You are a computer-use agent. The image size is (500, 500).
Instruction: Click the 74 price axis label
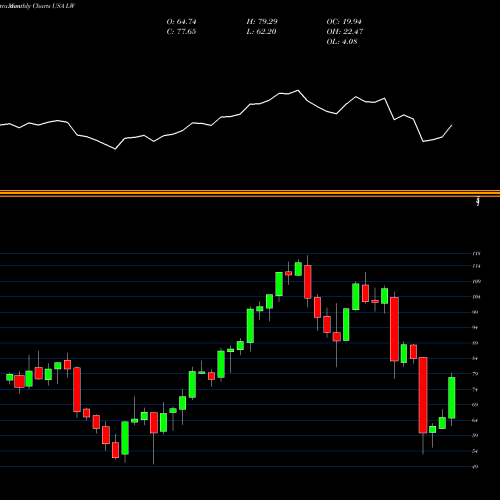click(475, 389)
